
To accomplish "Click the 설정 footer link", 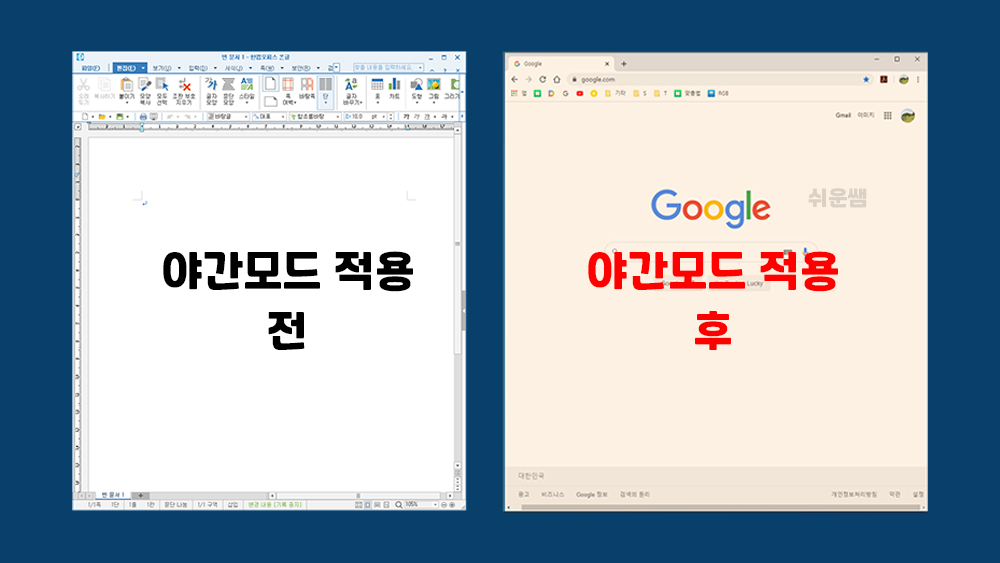I will tap(918, 494).
